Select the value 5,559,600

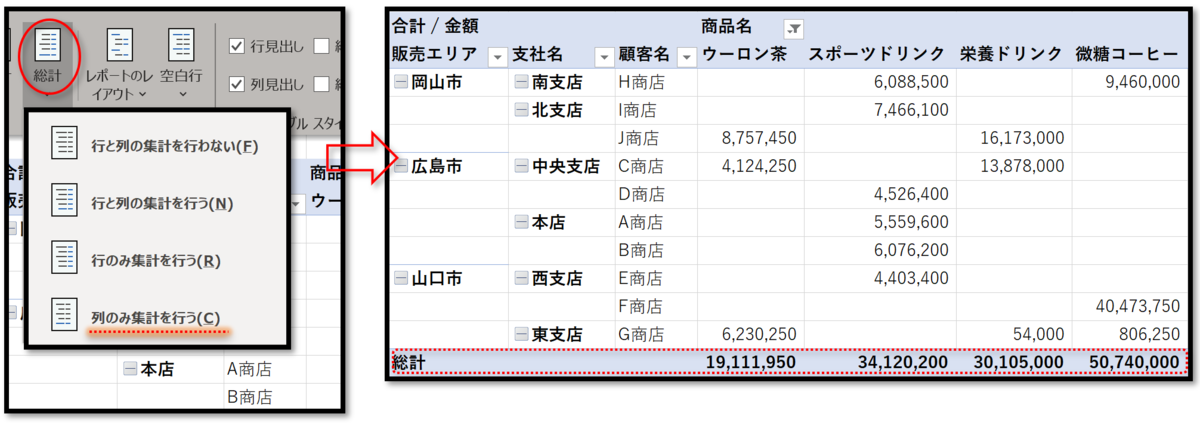pyautogui.click(x=911, y=223)
